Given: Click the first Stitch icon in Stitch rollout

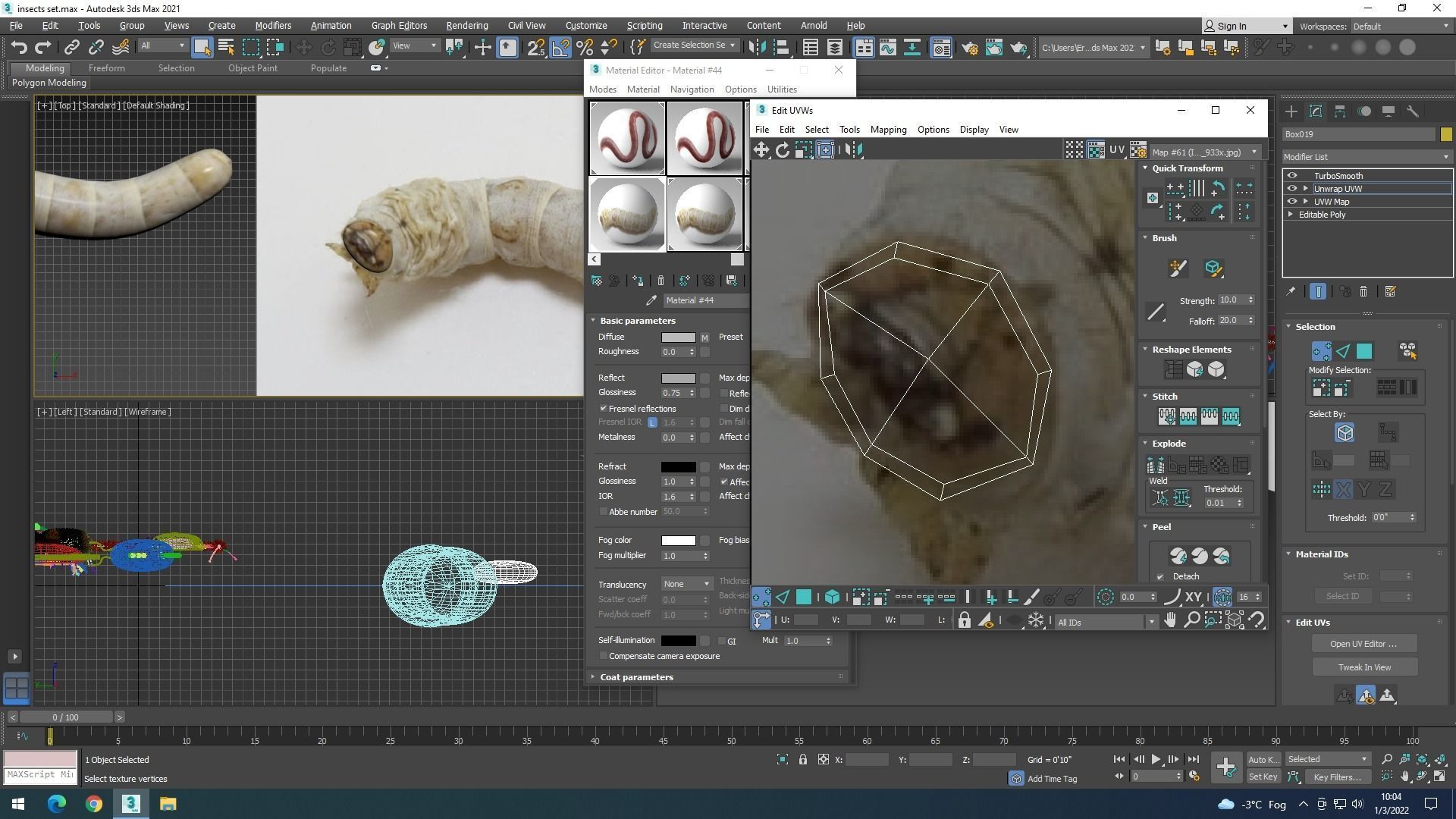Looking at the screenshot, I should click(x=1166, y=416).
